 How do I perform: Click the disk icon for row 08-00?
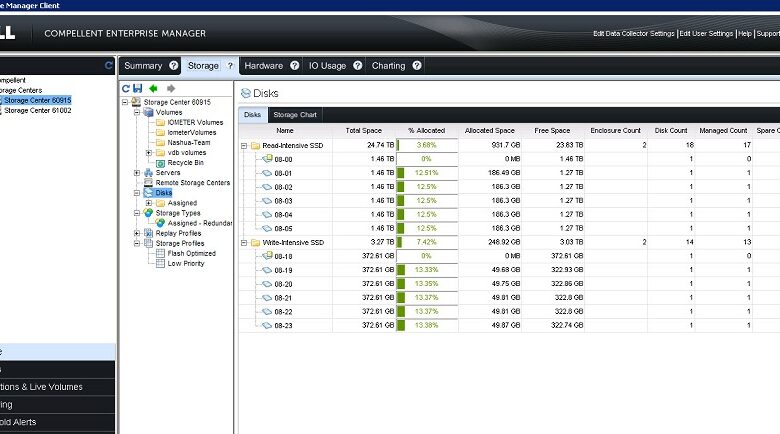click(x=267, y=159)
